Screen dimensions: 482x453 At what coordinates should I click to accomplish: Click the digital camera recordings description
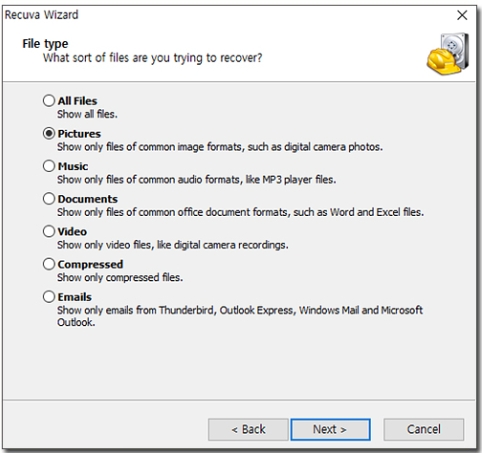point(173,245)
